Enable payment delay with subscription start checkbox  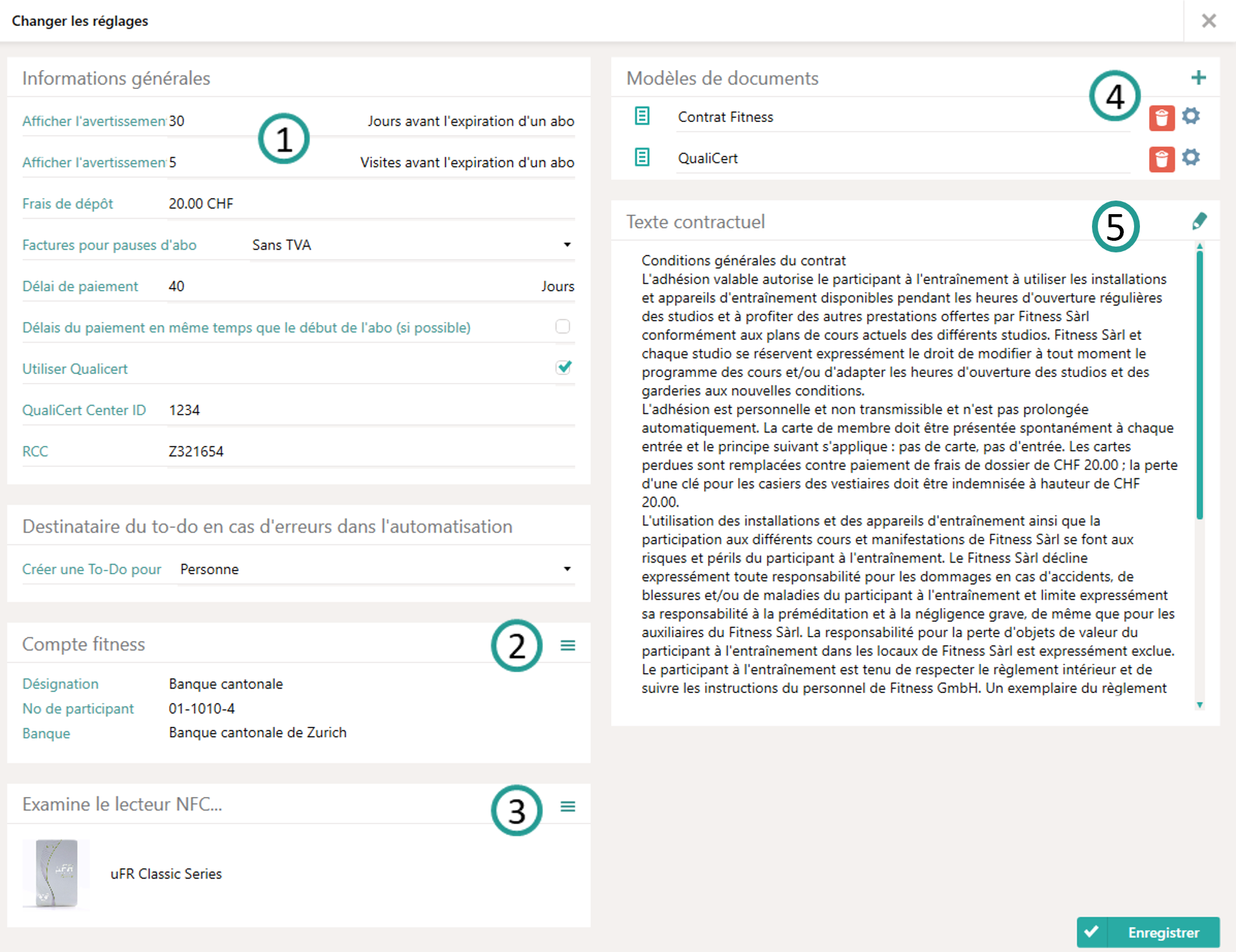pos(563,326)
